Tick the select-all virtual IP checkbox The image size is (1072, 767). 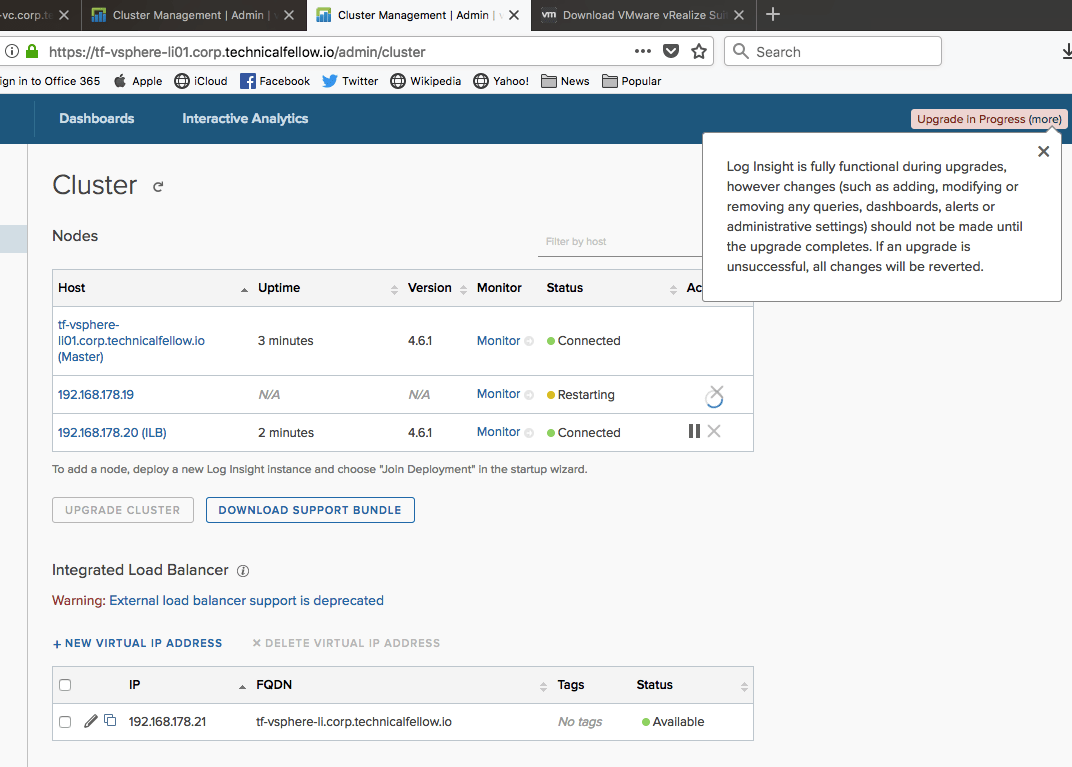tap(65, 685)
